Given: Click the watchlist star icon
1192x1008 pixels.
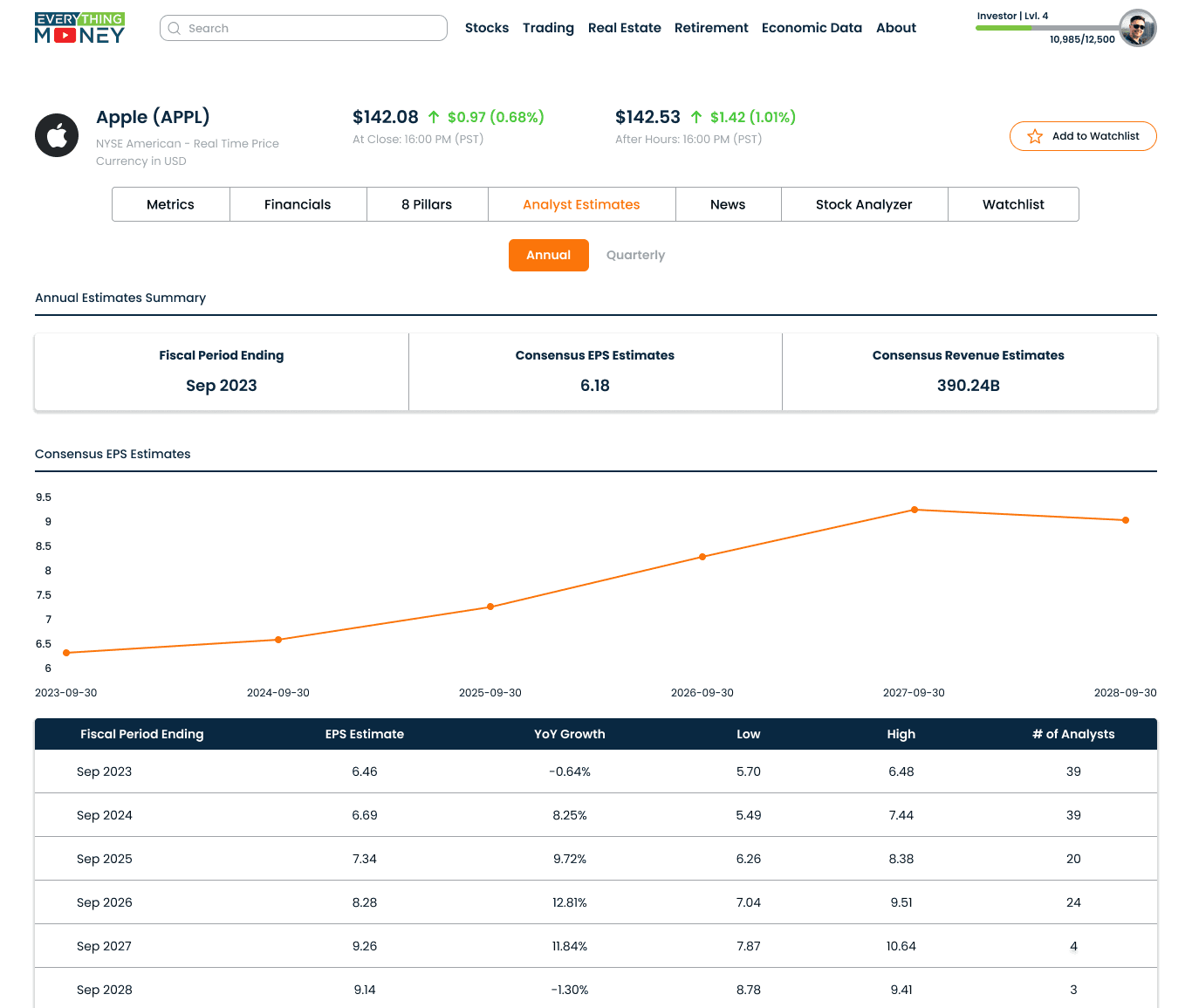Looking at the screenshot, I should (1035, 136).
